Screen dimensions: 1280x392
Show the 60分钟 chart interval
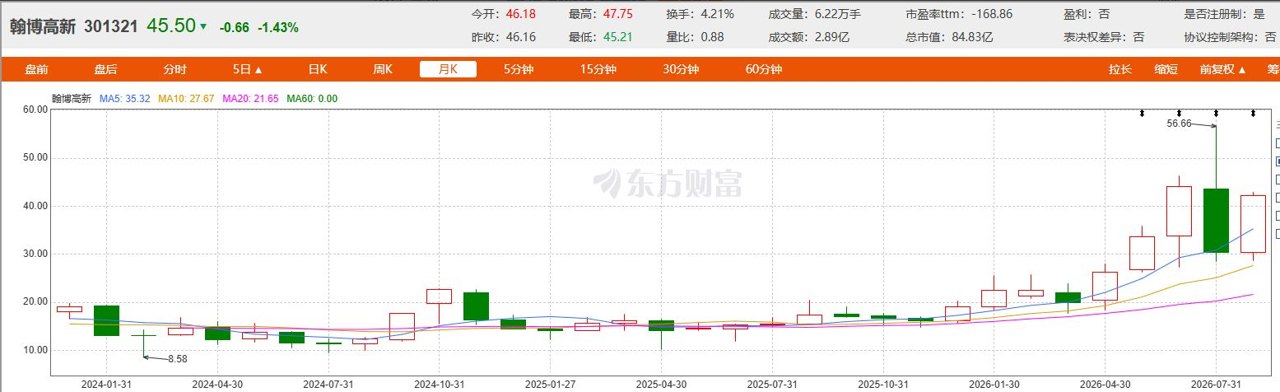point(763,70)
